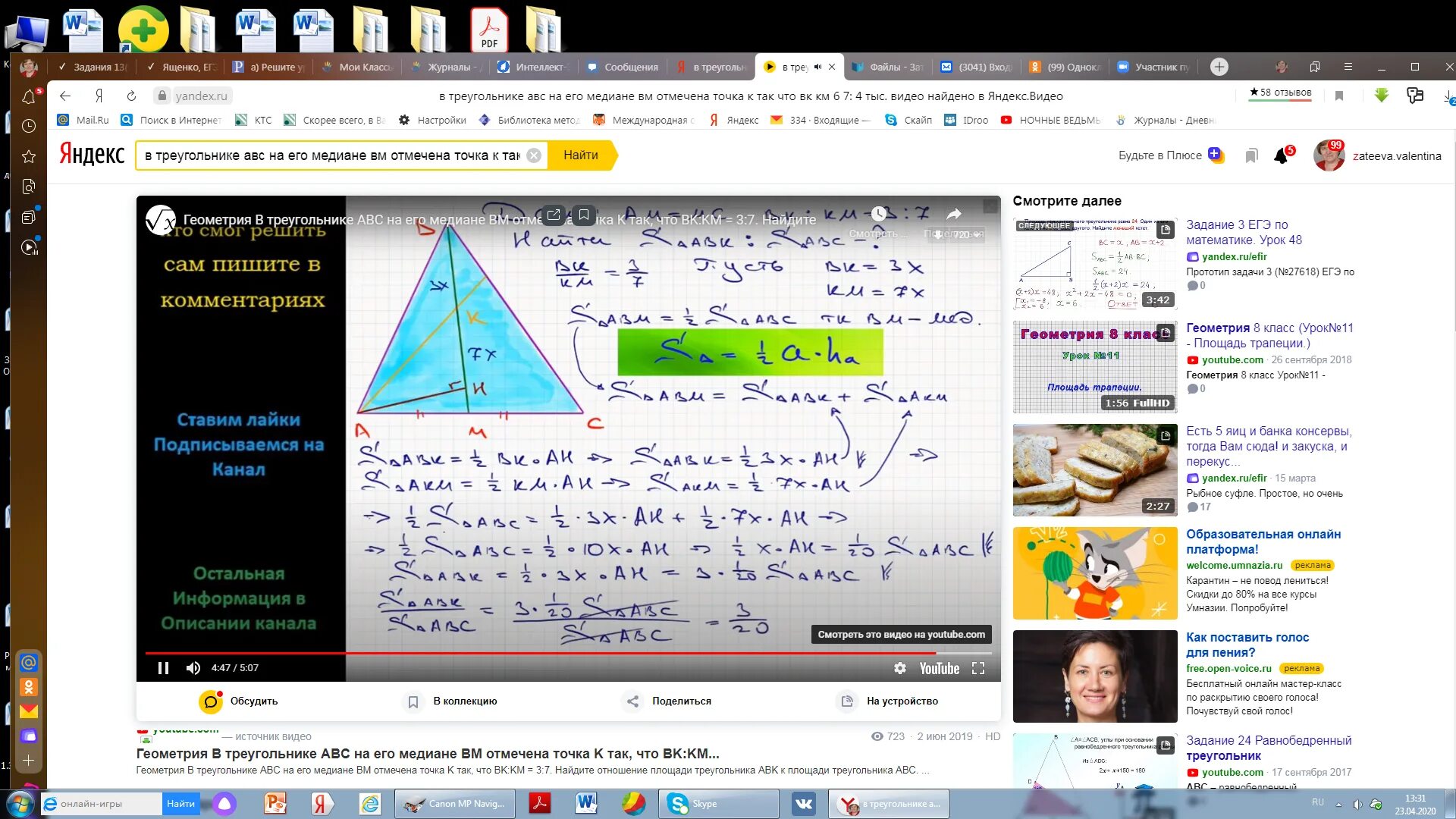Image resolution: width=1456 pixels, height=819 pixels.
Task: Open Скайп bookmark
Action: click(908, 120)
